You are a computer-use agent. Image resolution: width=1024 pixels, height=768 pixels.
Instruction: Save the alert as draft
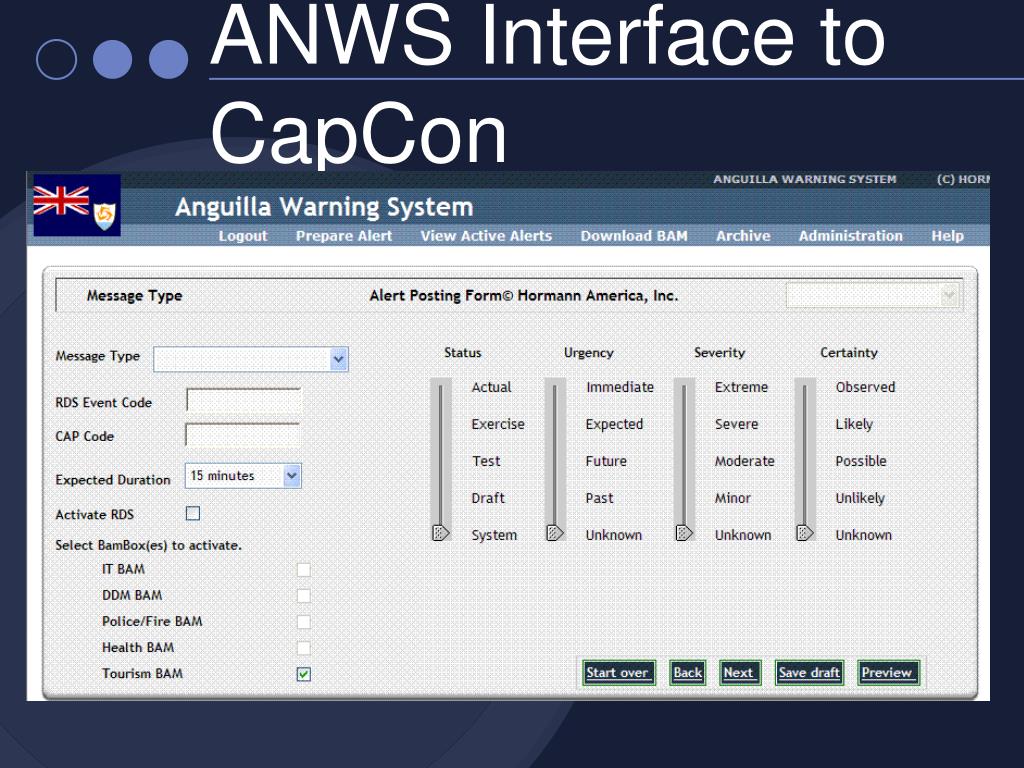coord(809,673)
